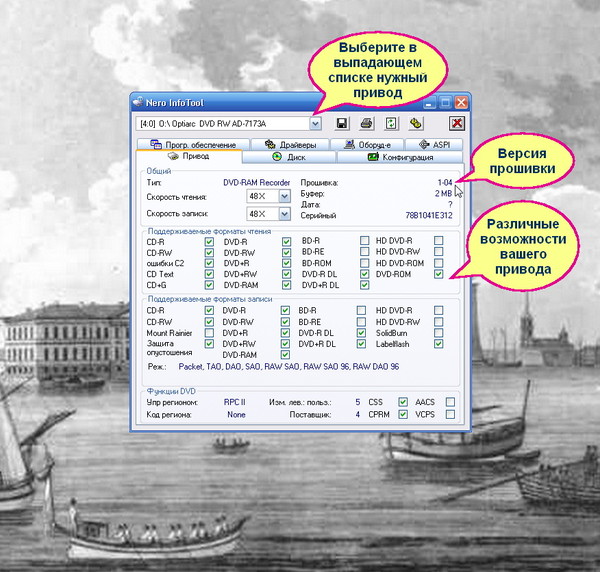The image size is (600, 572).
Task: Click the serial number 7881041E312
Action: tap(429, 215)
